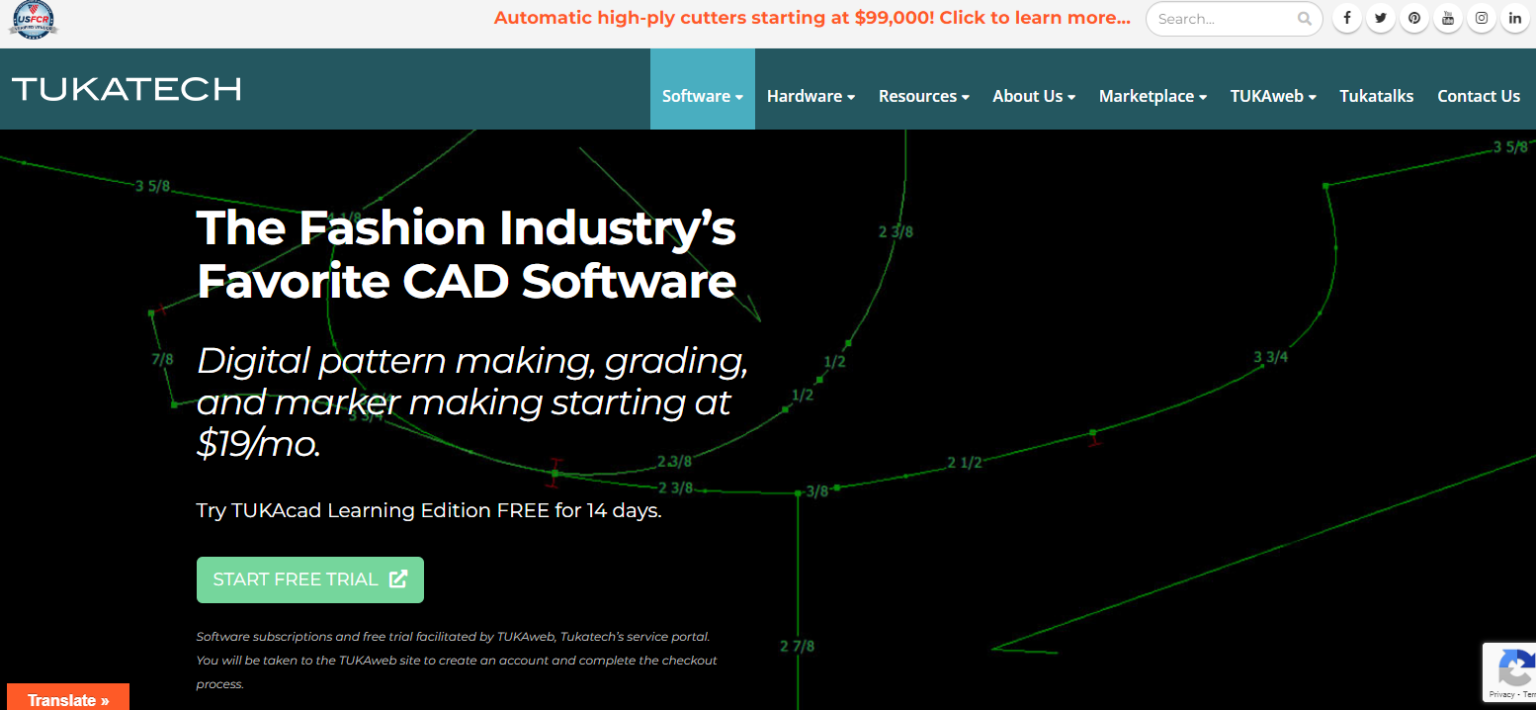Expand the About Us menu
The image size is (1536, 710).
[1033, 96]
